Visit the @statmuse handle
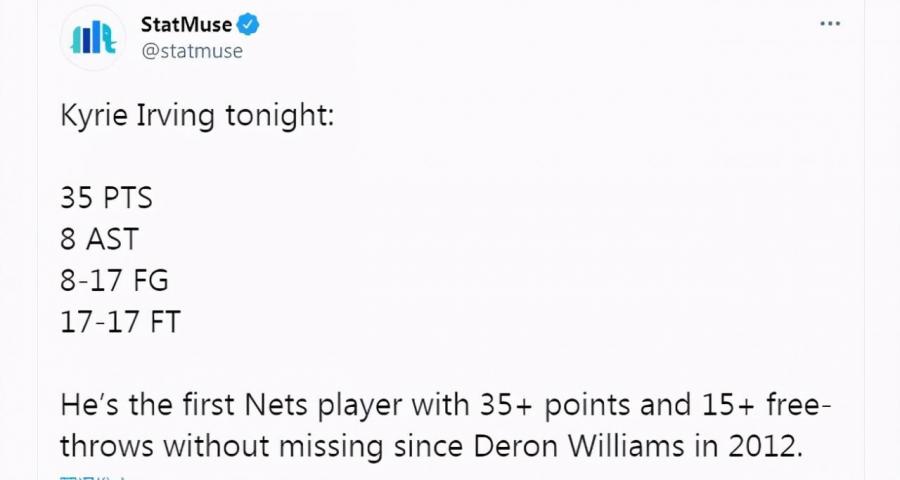Screen dimensions: 900x480 (192, 50)
